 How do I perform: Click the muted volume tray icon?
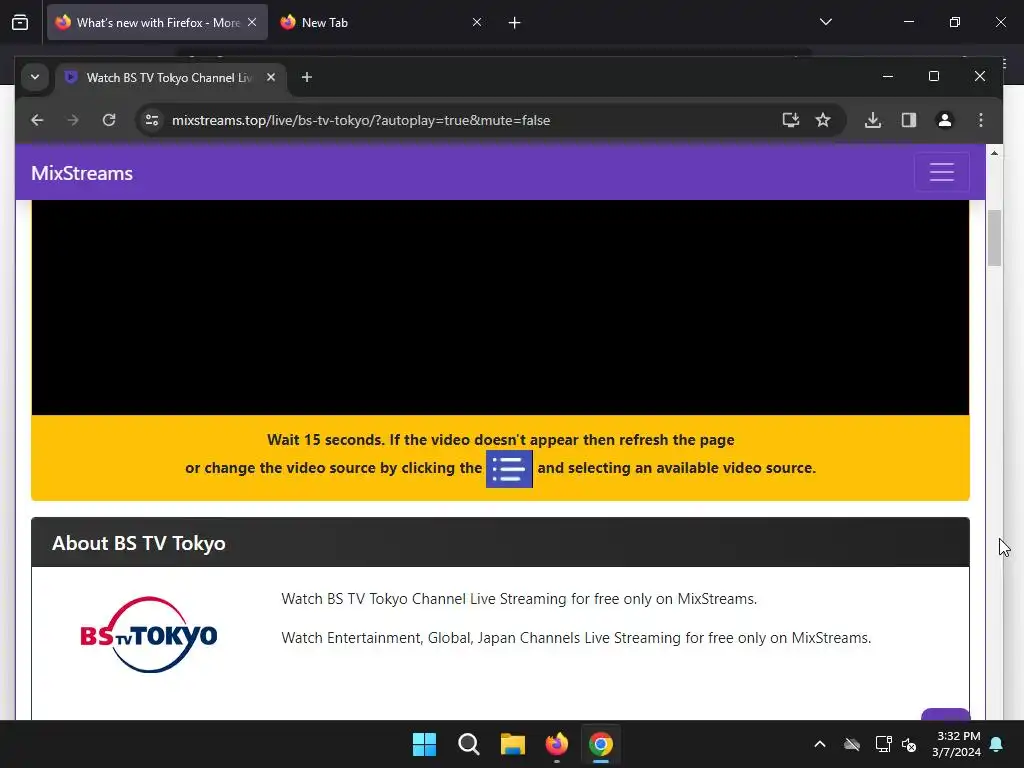tap(909, 744)
